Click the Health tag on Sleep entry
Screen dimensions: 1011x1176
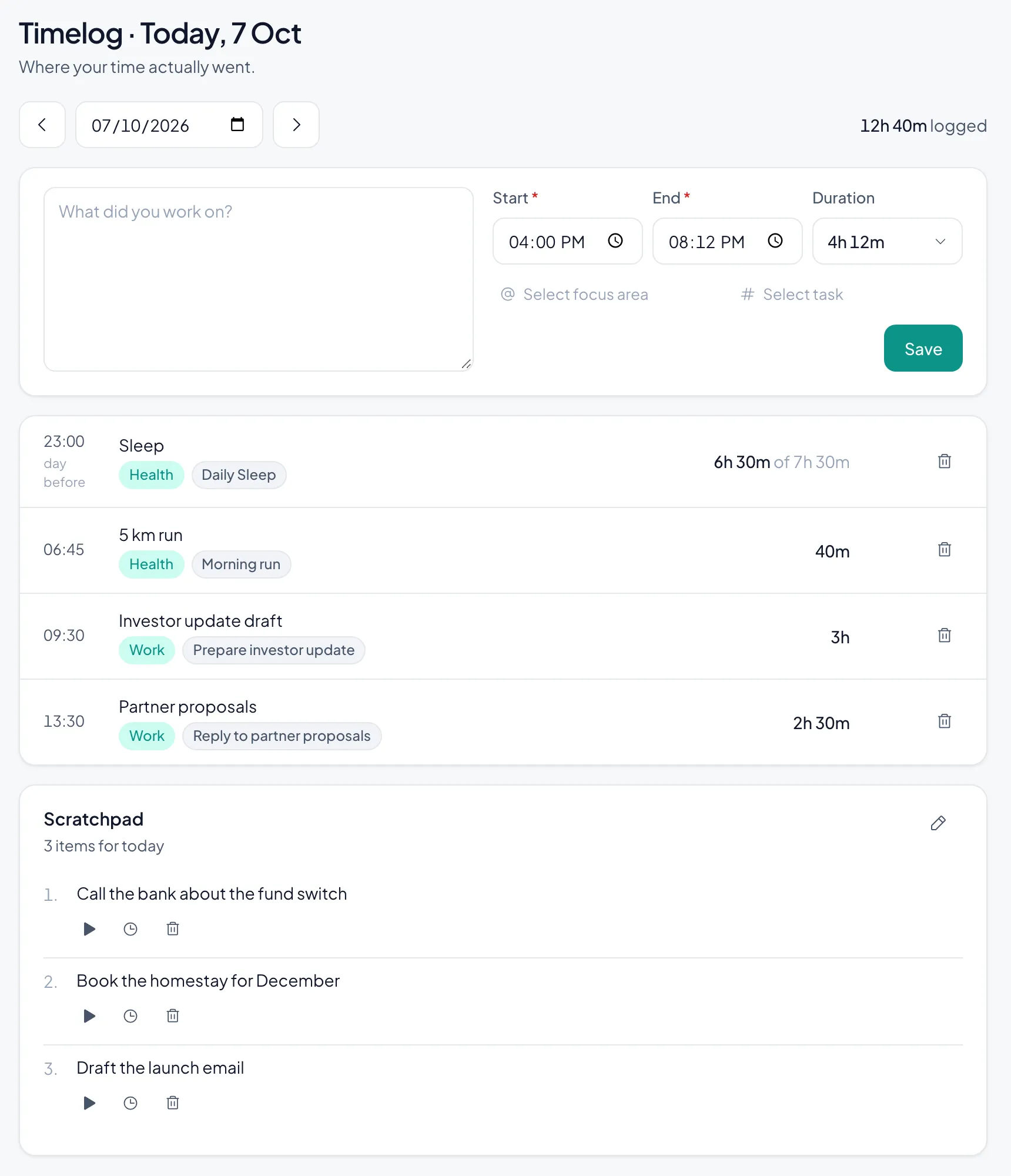(151, 475)
